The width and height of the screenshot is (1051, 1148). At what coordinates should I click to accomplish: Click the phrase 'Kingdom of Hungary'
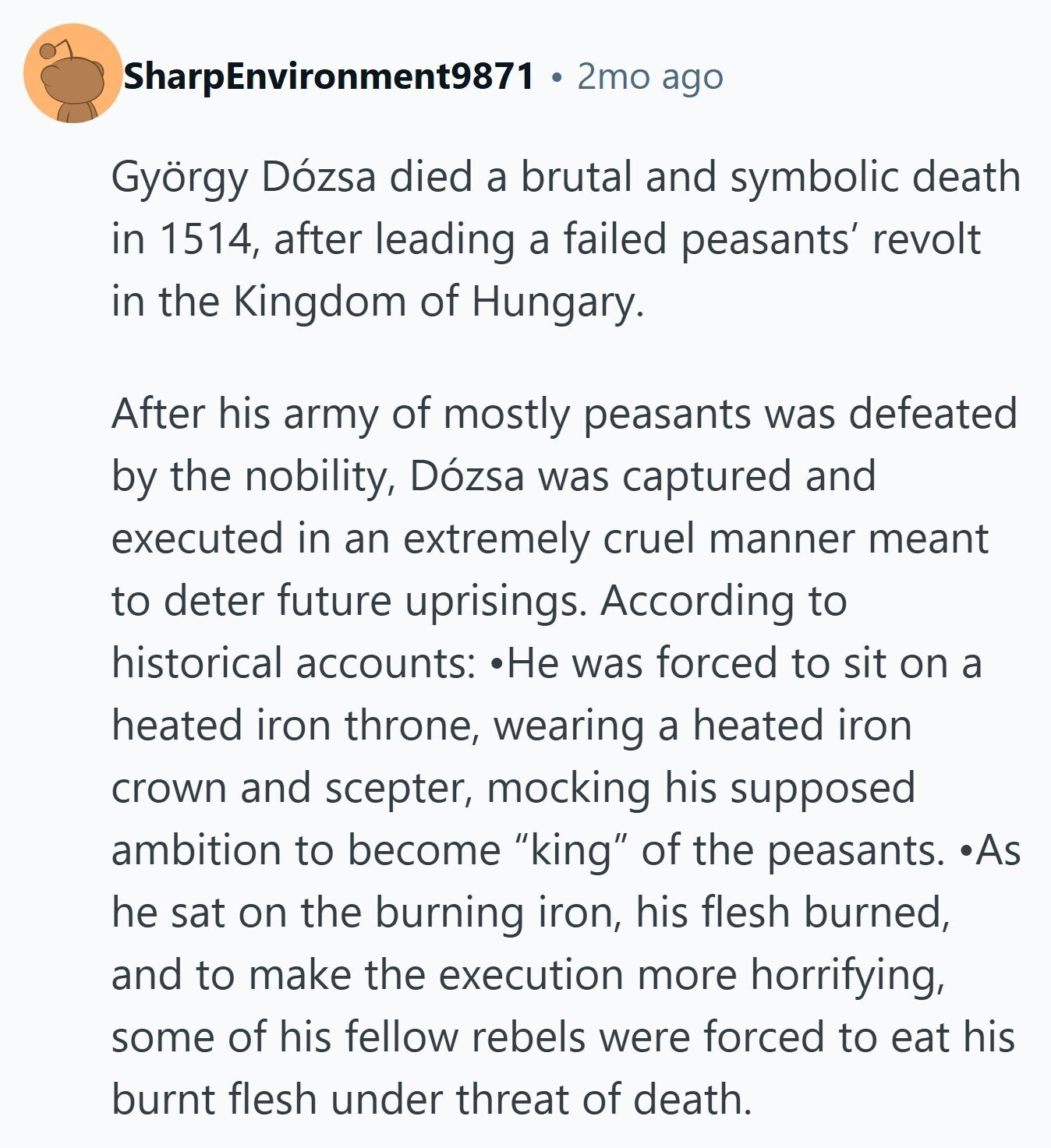pyautogui.click(x=438, y=302)
